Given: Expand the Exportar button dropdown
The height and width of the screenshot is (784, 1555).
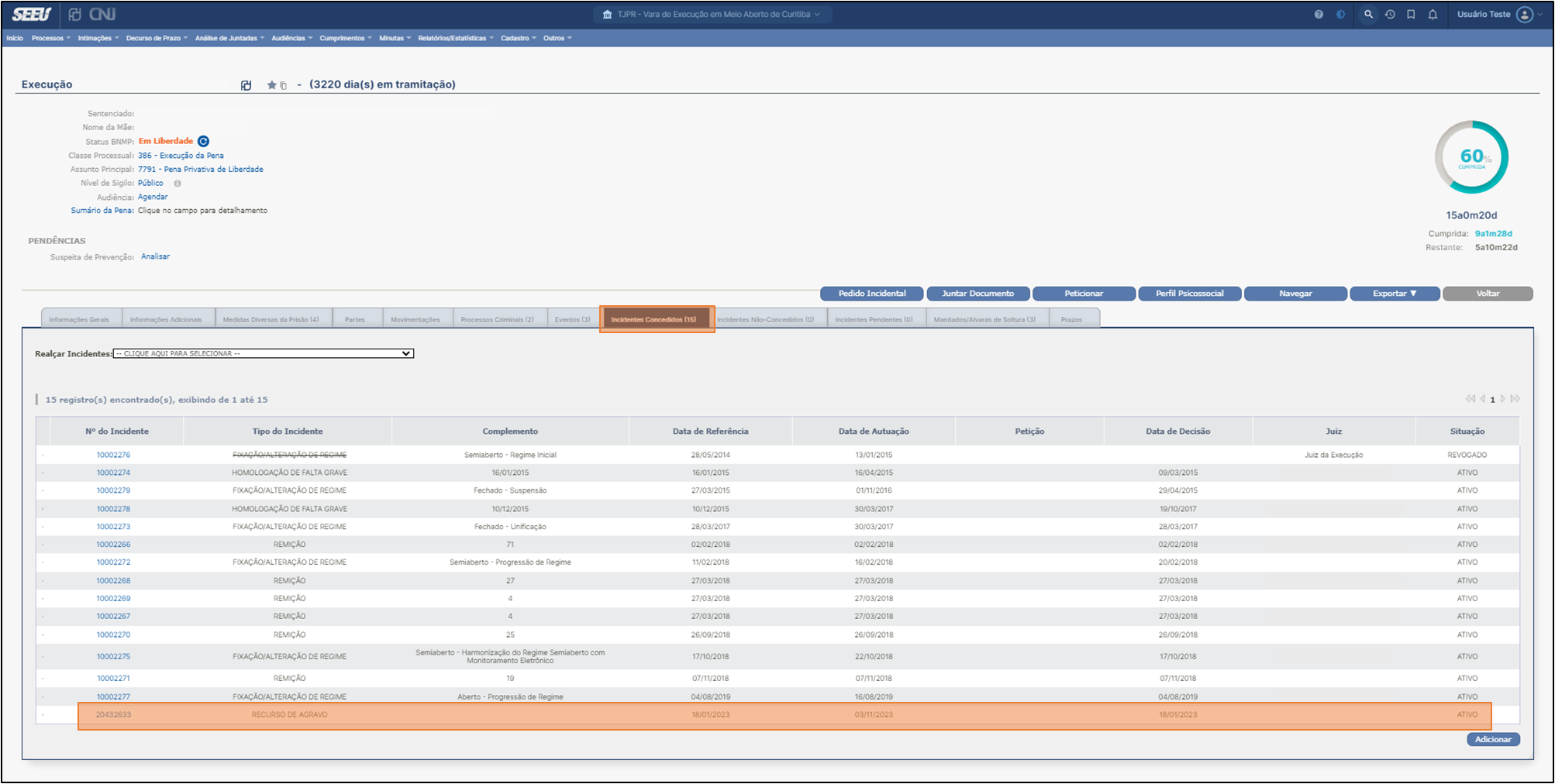Looking at the screenshot, I should (1395, 294).
